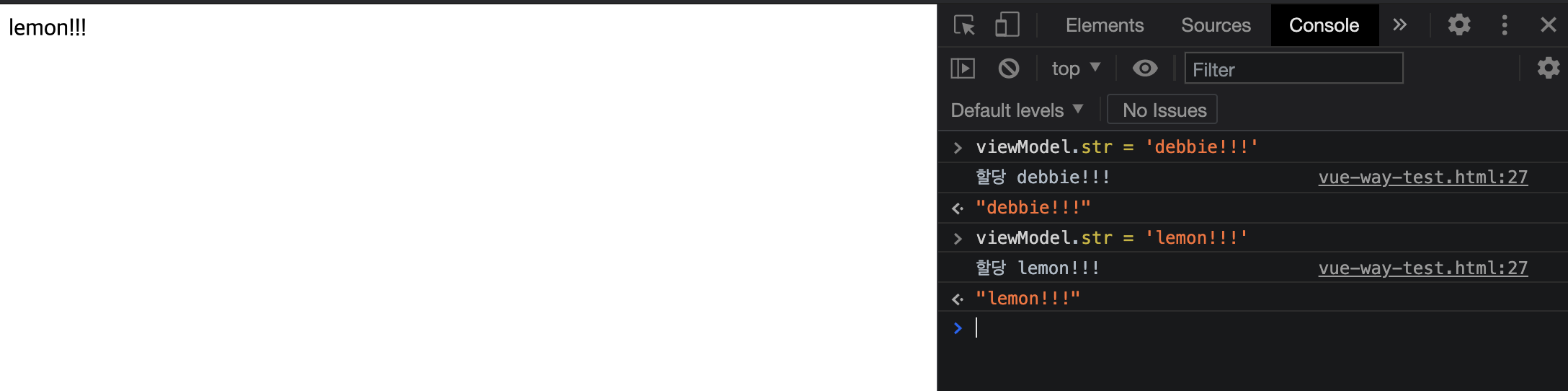Show more tabs with double chevron
1568x391 pixels.
(1399, 25)
